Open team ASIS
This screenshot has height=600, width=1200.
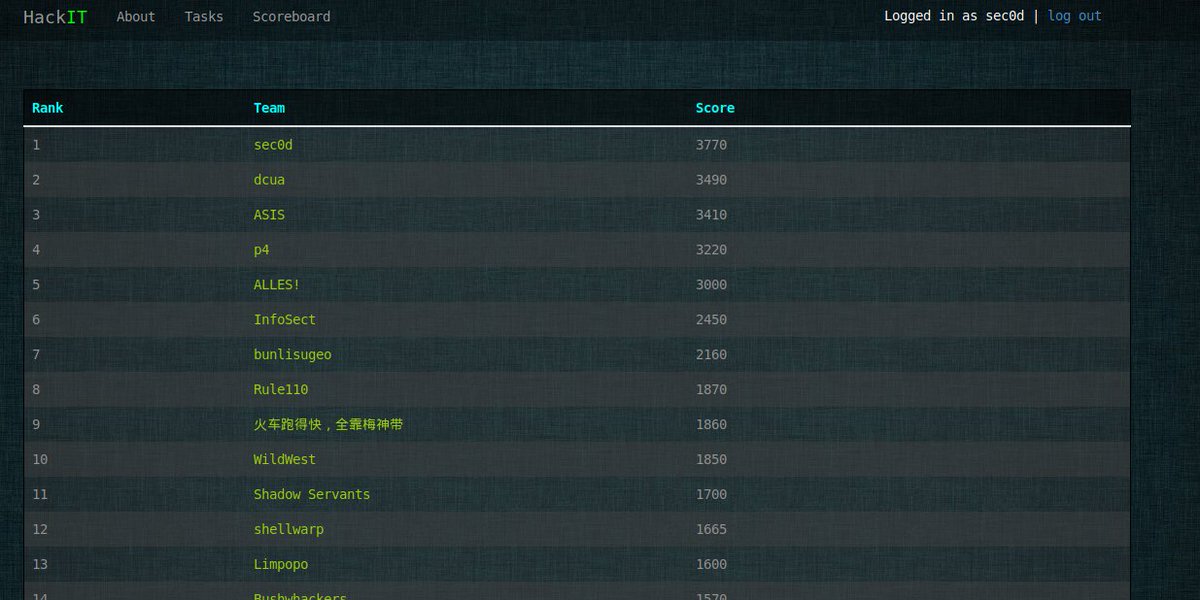pos(269,215)
